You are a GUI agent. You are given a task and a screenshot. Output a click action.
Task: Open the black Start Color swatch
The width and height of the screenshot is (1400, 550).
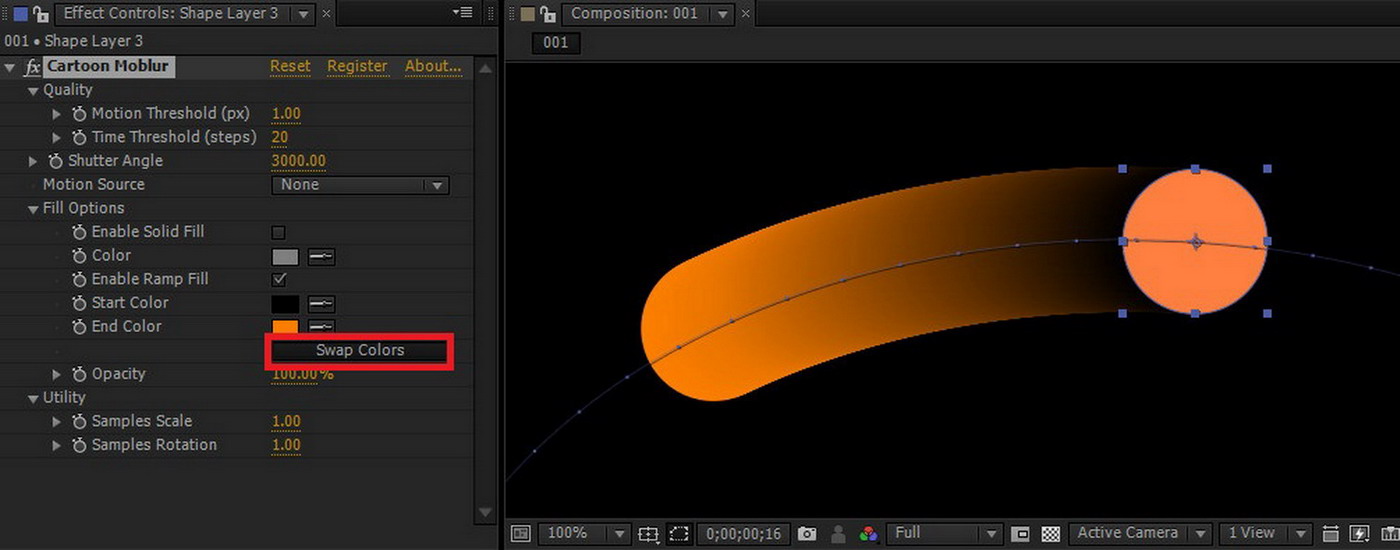(x=285, y=304)
